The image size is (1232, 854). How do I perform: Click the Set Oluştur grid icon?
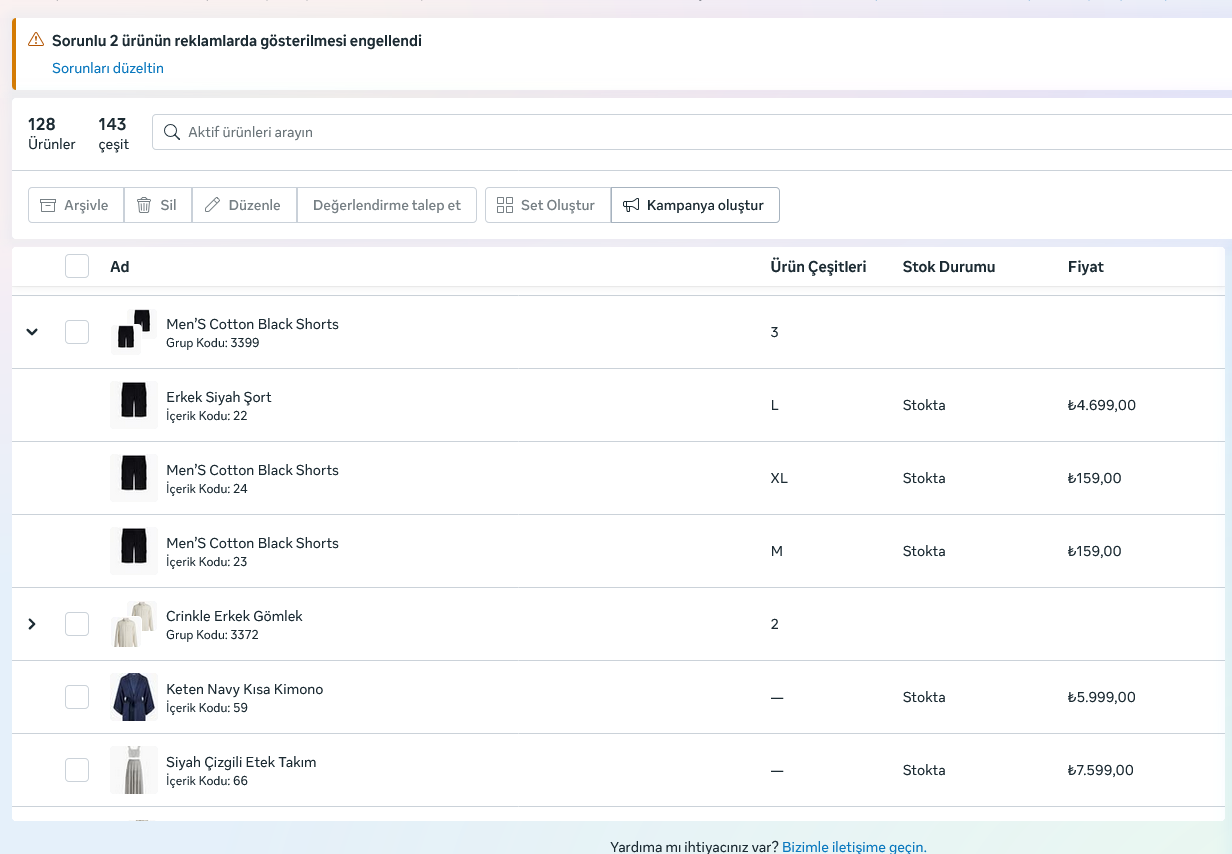pyautogui.click(x=505, y=205)
